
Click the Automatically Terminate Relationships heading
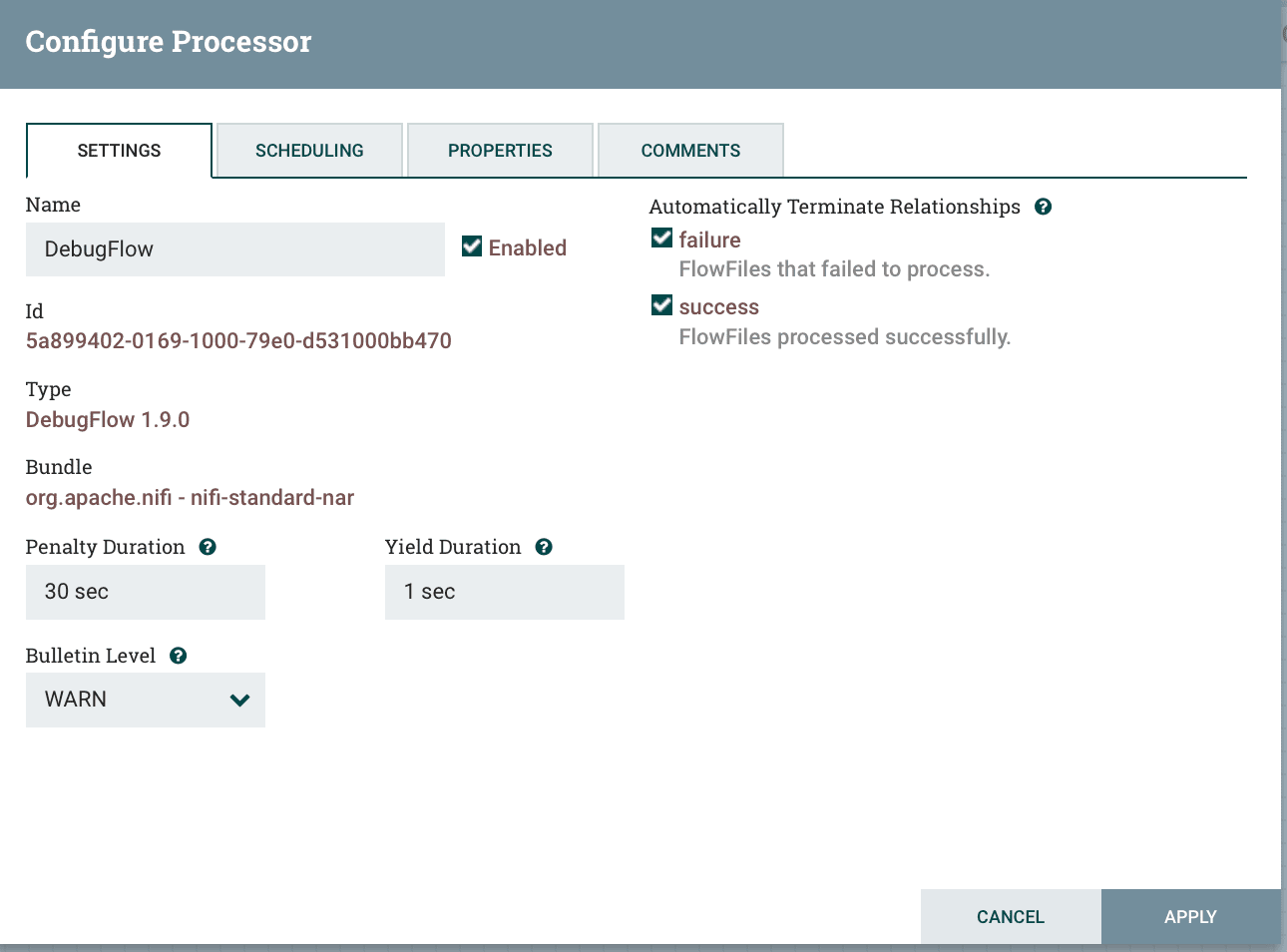pos(835,207)
